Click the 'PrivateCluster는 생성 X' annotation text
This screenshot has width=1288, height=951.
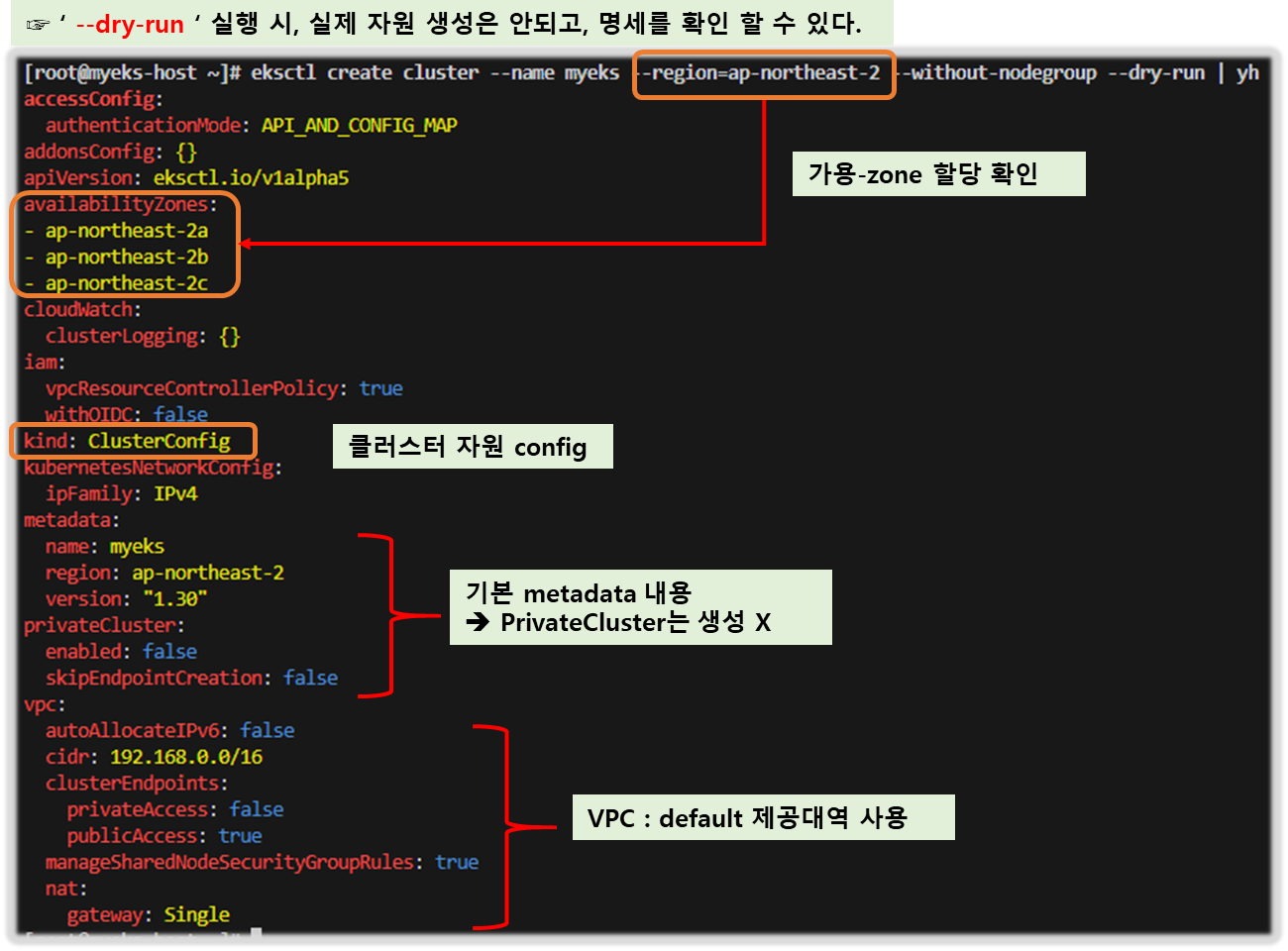[635, 623]
